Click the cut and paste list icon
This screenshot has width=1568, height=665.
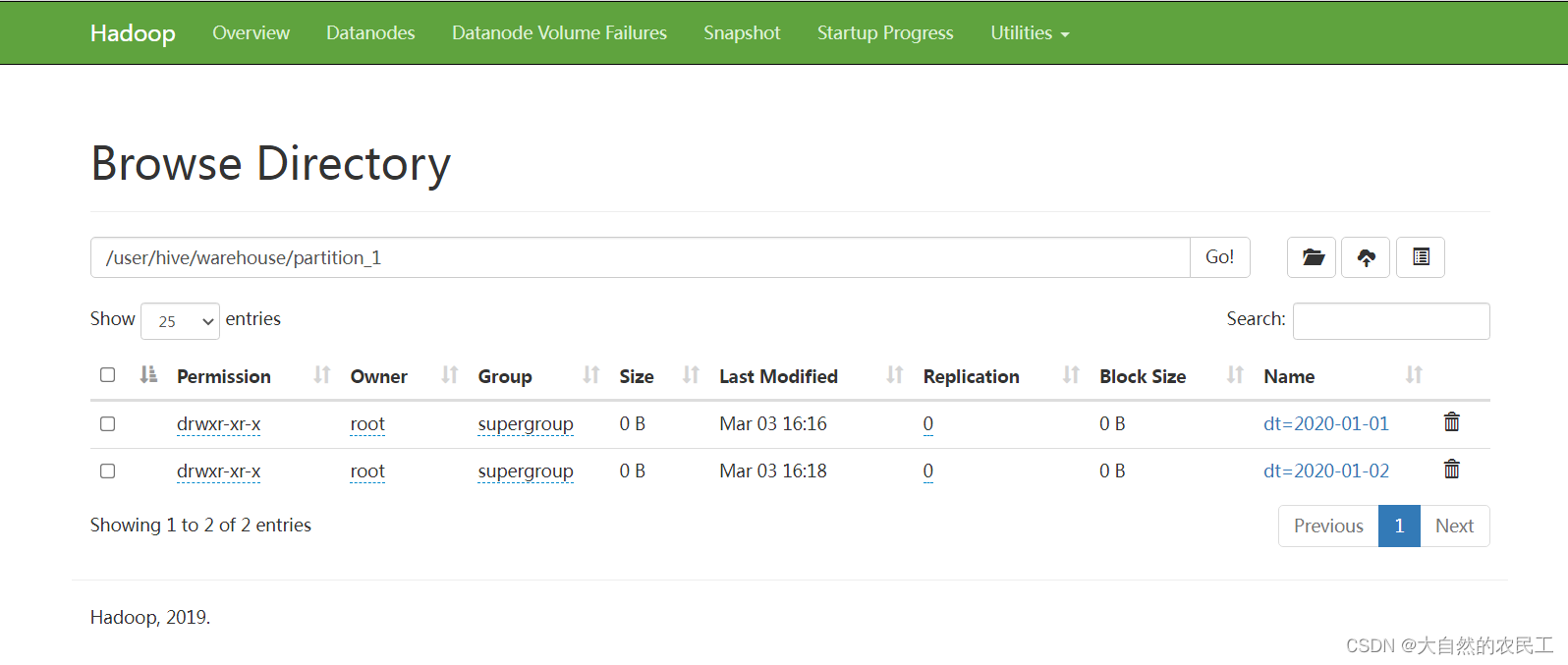1421,257
